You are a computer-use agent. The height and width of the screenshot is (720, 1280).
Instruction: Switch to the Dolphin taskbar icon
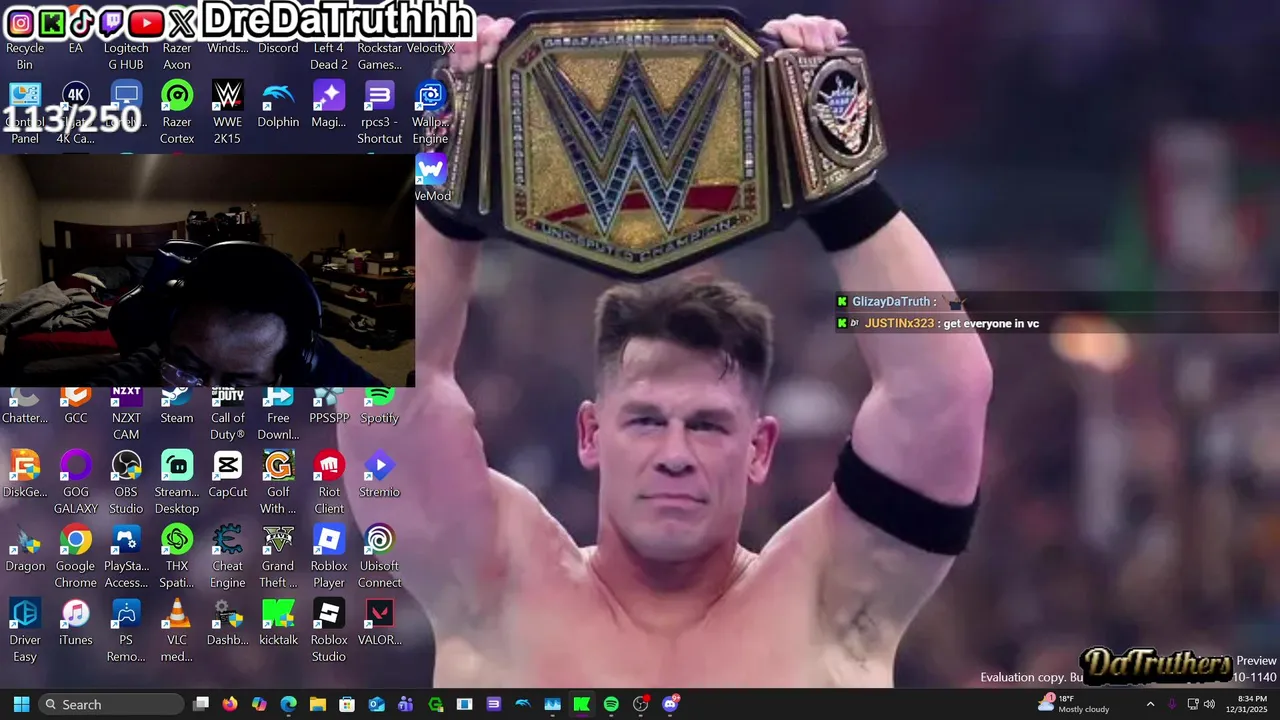point(523,704)
